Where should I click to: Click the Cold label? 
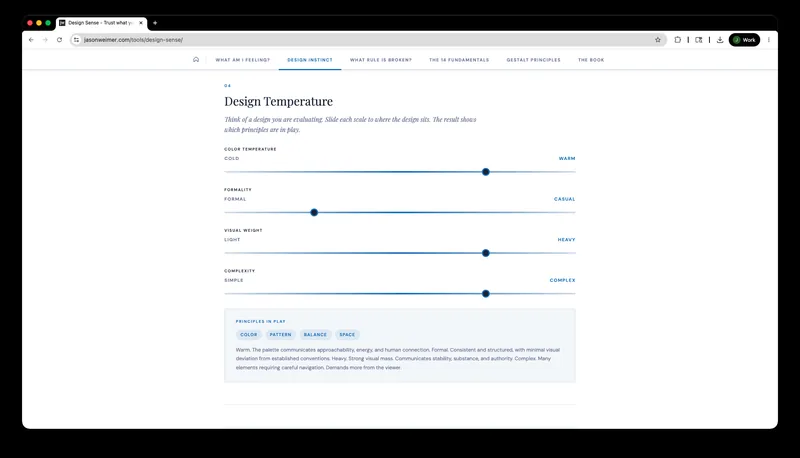[x=232, y=159]
